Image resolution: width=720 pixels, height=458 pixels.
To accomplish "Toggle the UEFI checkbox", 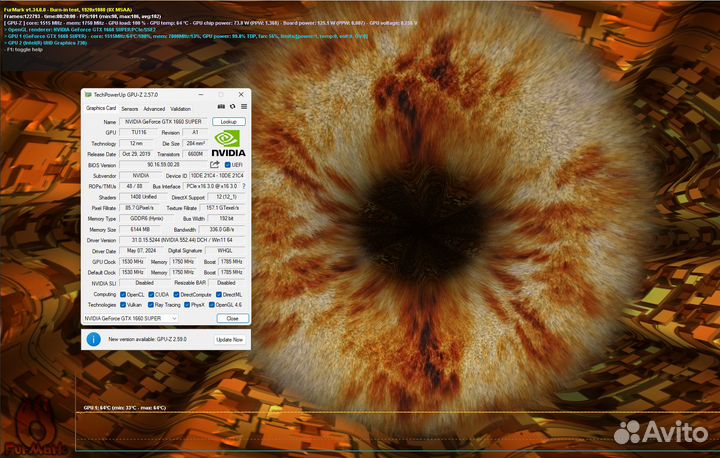I will [x=227, y=164].
